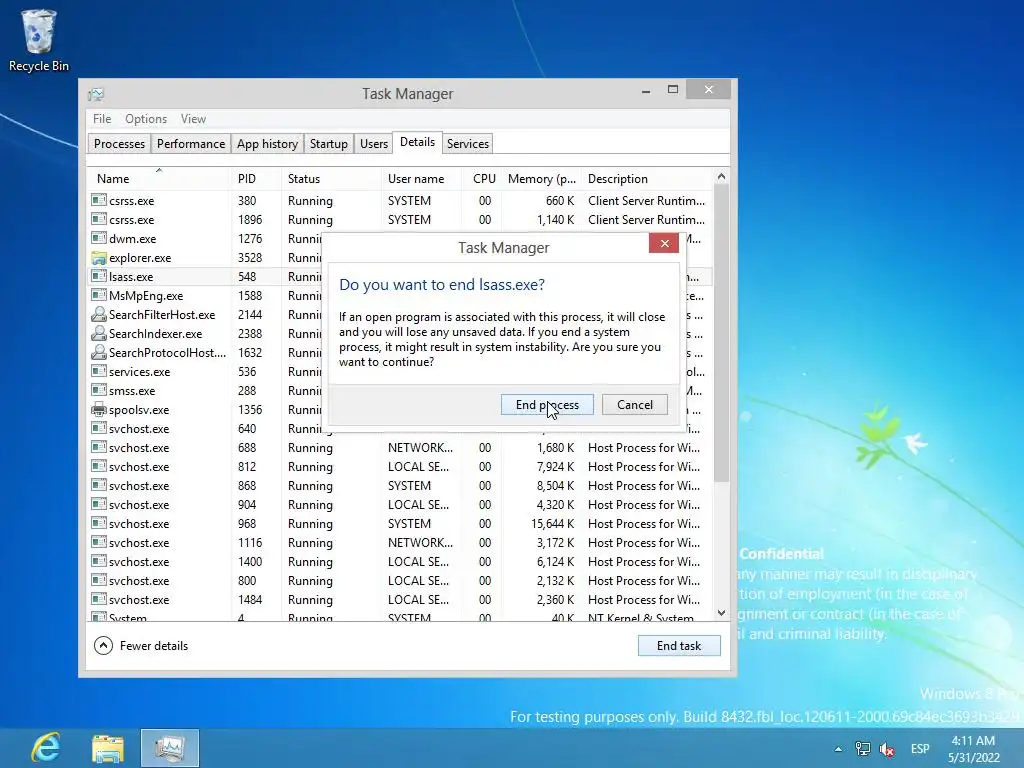1024x768 pixels.
Task: Sort by the Name column header
Action: (x=159, y=179)
